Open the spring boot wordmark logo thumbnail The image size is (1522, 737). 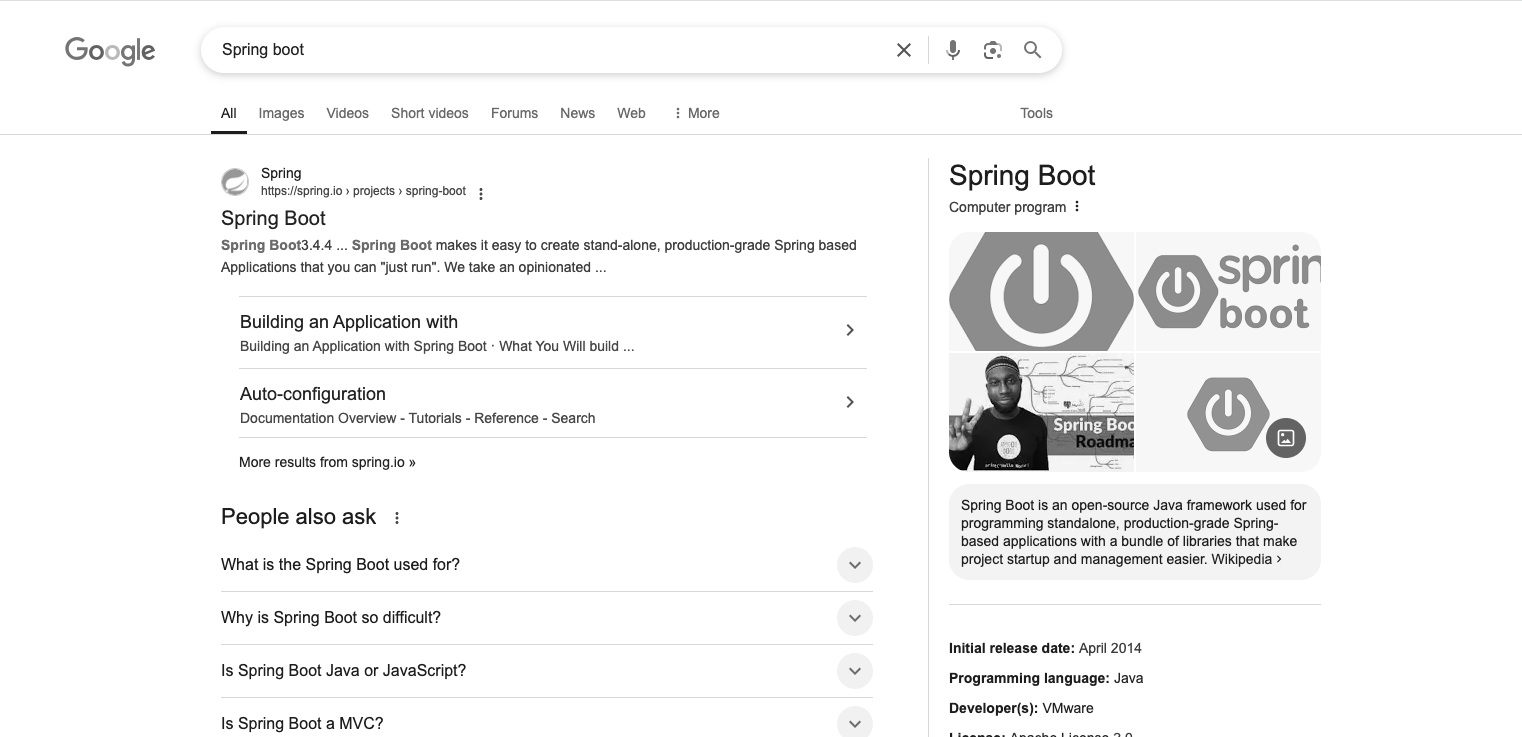point(1229,292)
